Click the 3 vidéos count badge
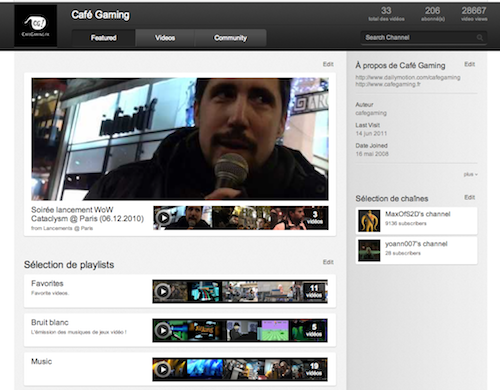This screenshot has height=390, width=500. [315, 218]
